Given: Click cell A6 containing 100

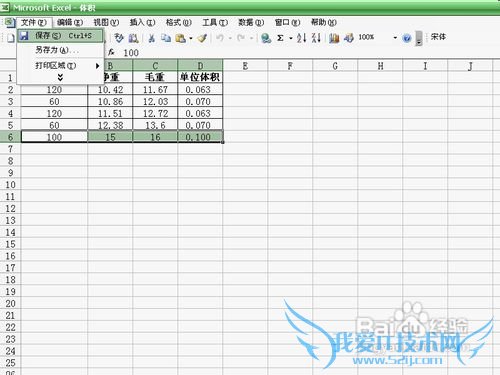Looking at the screenshot, I should [54, 137].
